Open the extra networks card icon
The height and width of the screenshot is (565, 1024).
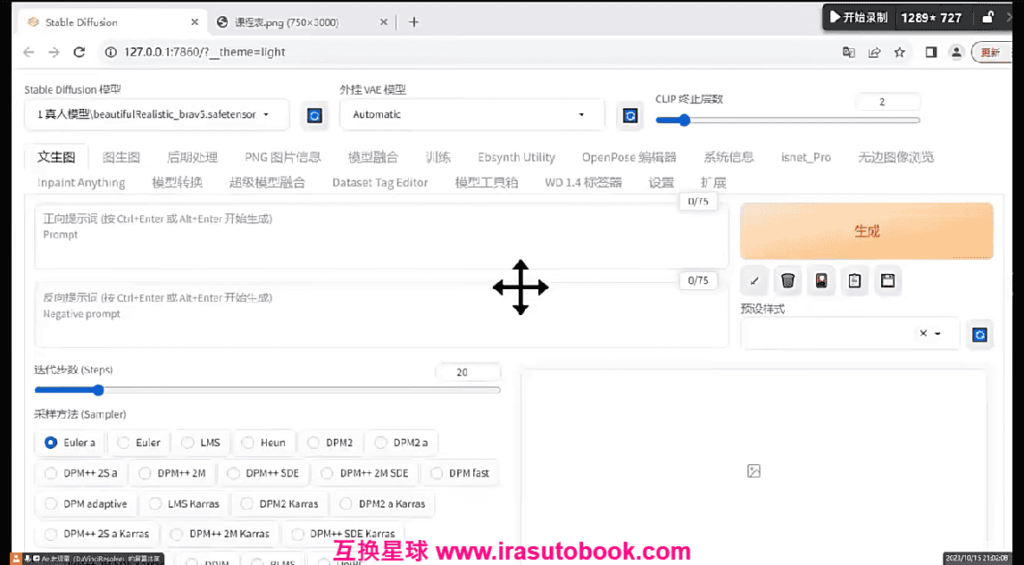[x=821, y=282]
